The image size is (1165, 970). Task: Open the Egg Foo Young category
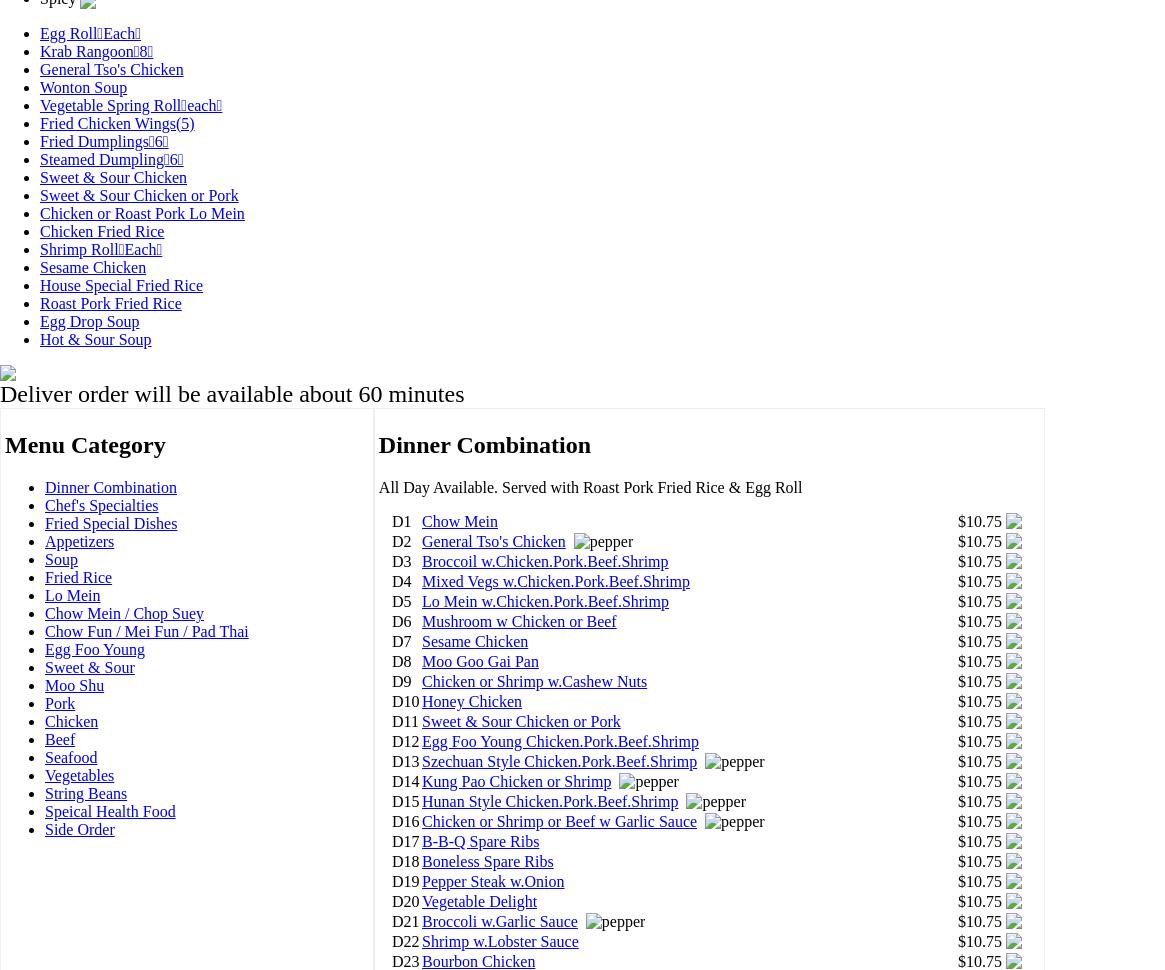click(x=94, y=650)
